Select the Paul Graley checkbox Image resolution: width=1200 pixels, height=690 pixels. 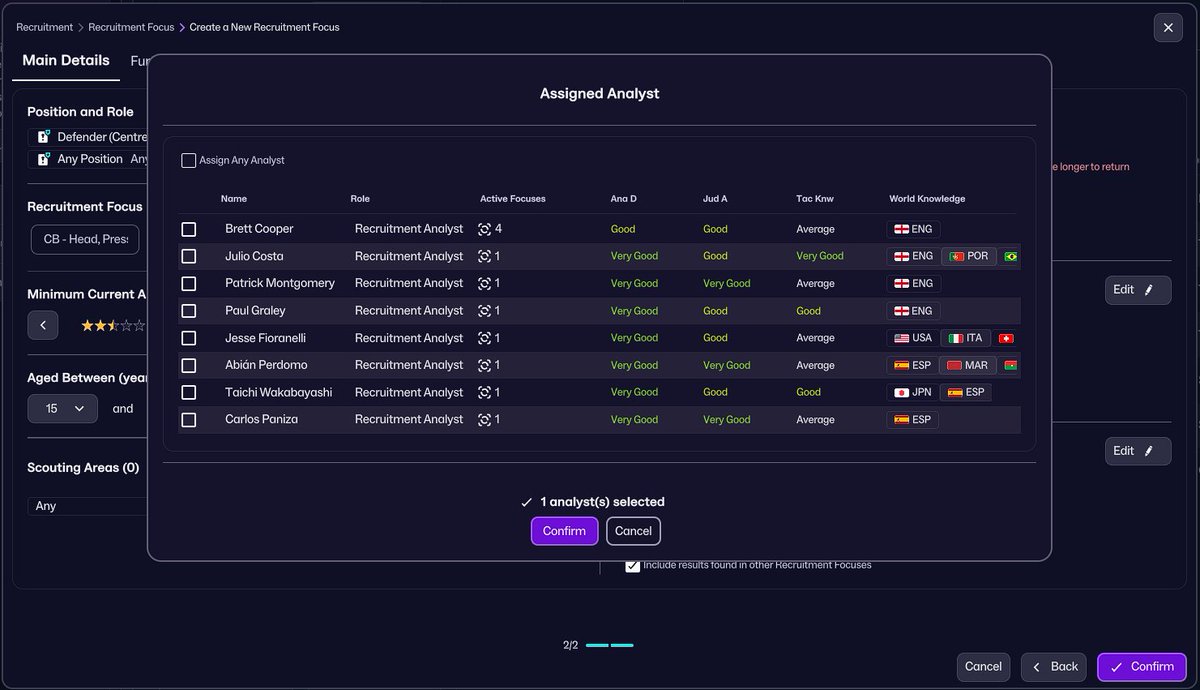pos(188,311)
